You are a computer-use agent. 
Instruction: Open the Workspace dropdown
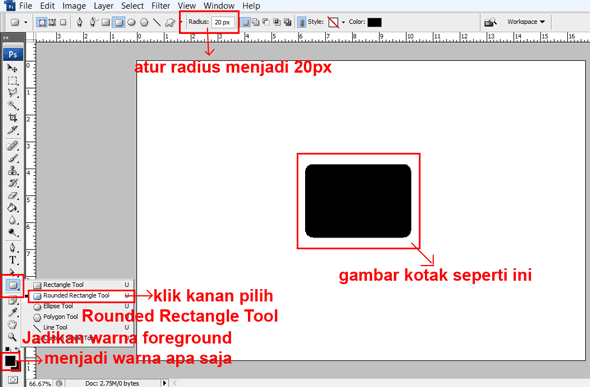point(526,22)
